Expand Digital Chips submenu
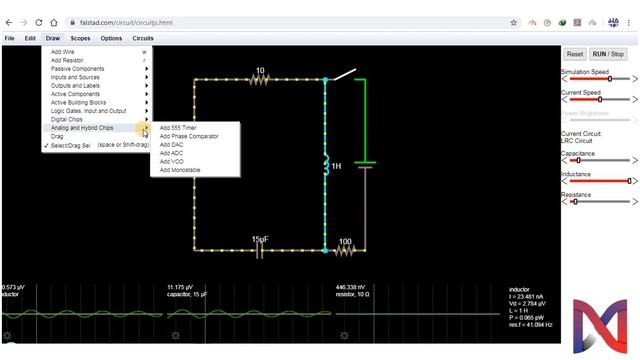 click(97, 119)
